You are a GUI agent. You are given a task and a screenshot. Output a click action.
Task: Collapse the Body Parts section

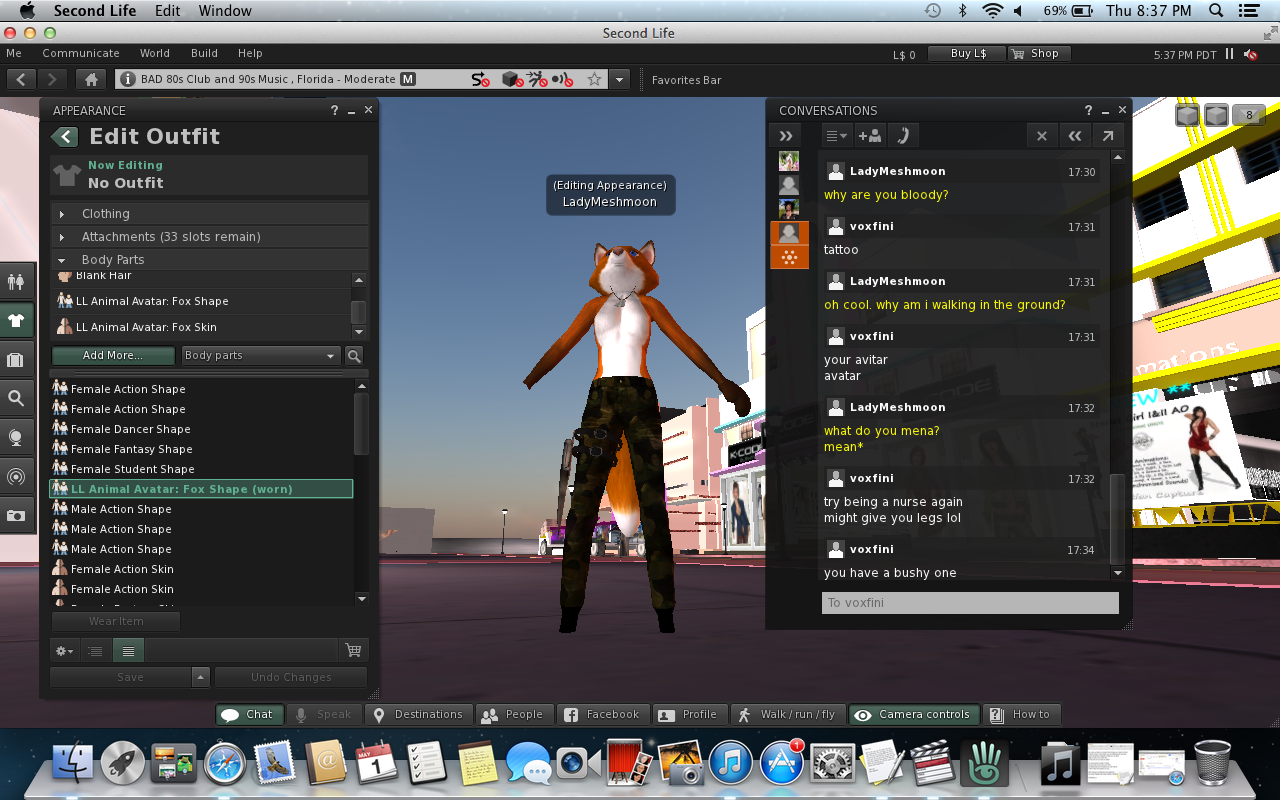click(210, 260)
